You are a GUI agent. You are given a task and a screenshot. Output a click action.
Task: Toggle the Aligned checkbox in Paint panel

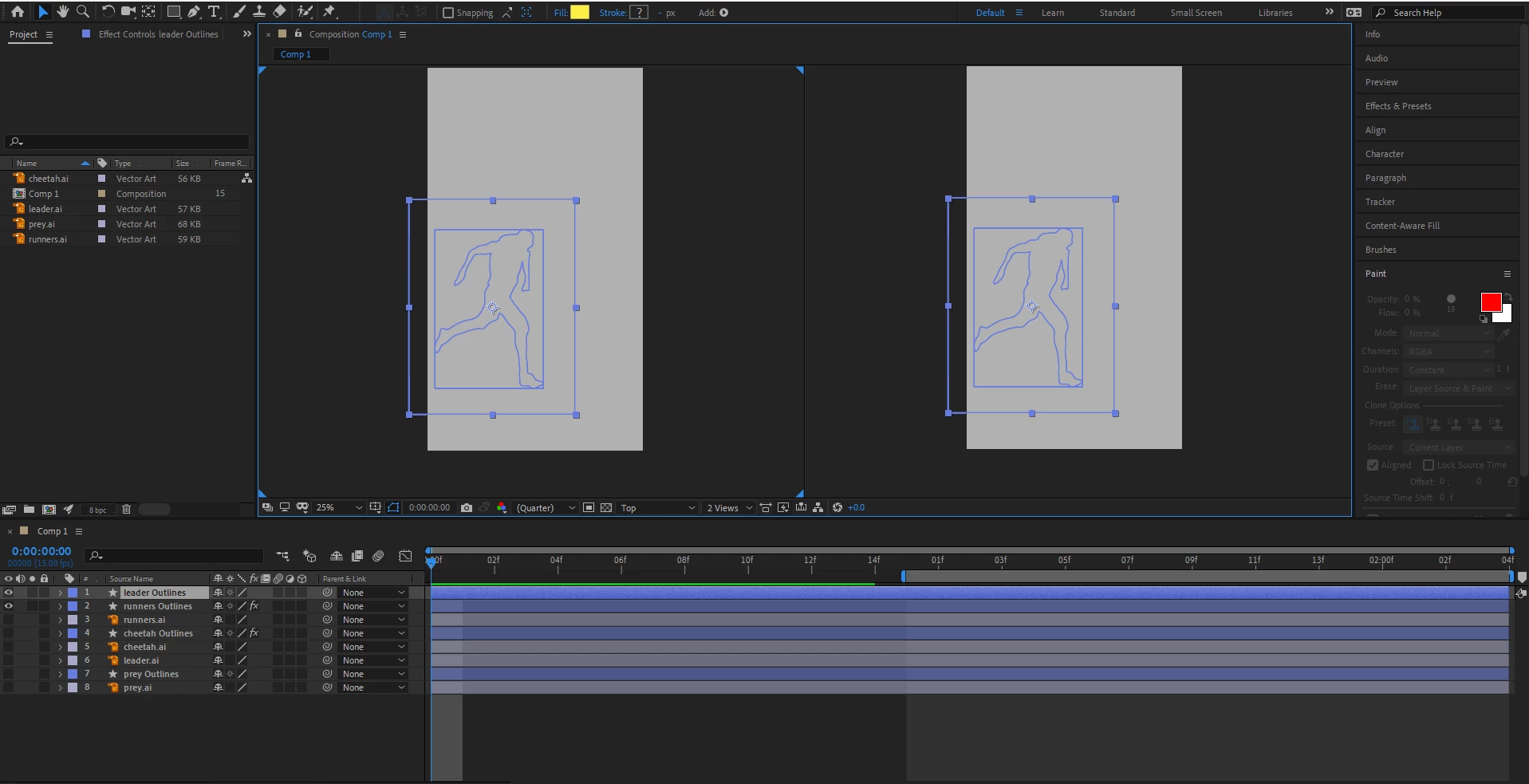tap(1373, 465)
